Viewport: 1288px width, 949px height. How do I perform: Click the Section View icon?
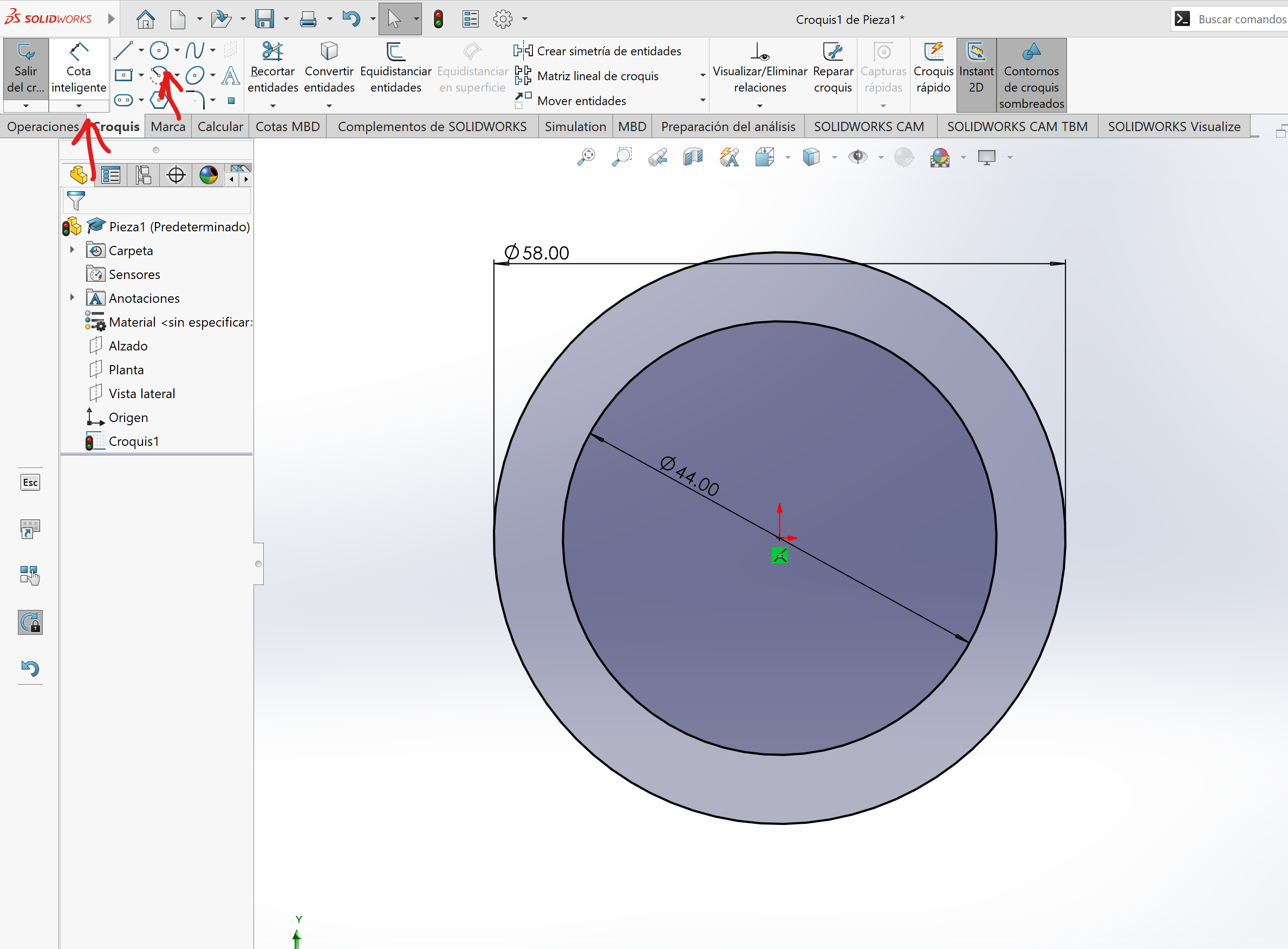coord(693,157)
